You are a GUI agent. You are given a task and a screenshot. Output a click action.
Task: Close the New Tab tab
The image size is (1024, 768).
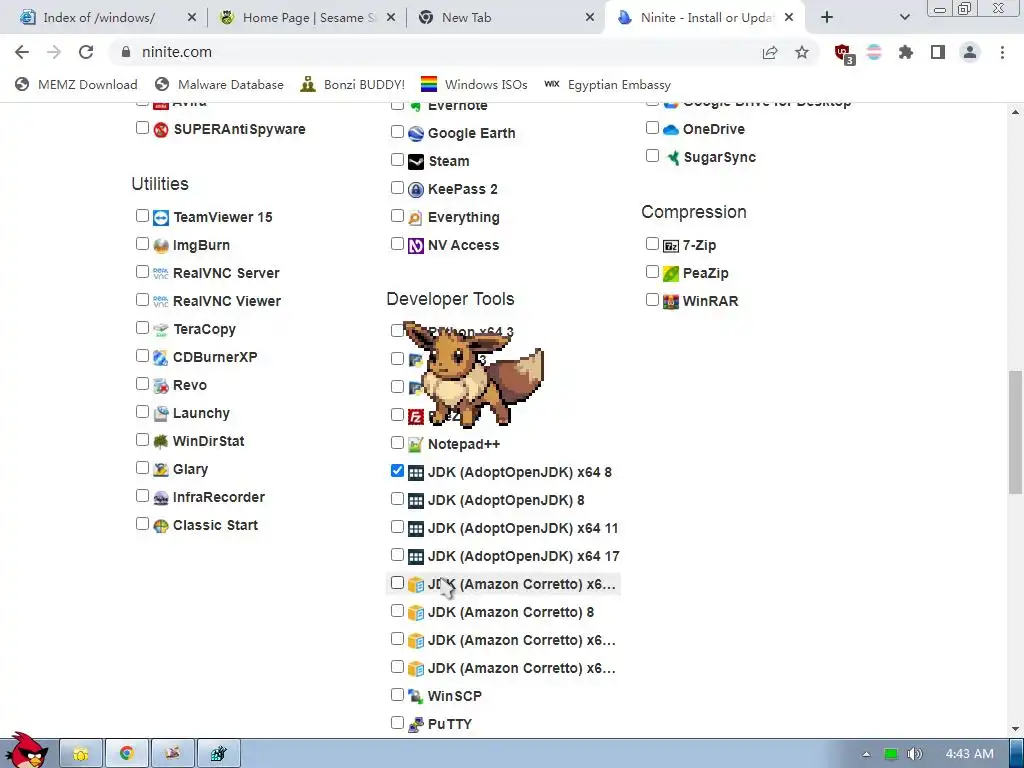pyautogui.click(x=590, y=18)
